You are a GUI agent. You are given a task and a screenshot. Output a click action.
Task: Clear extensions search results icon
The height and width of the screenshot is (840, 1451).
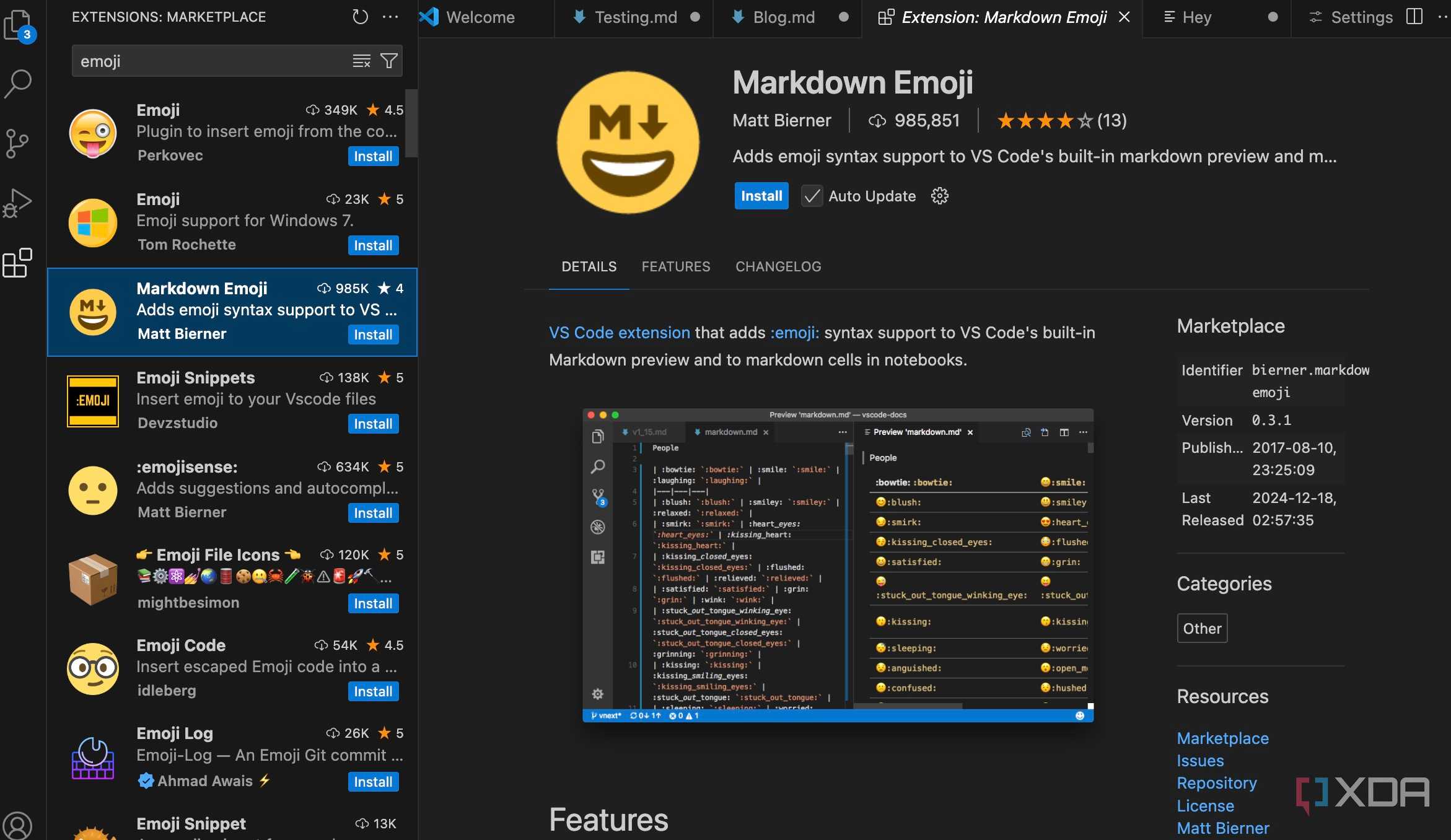pyautogui.click(x=361, y=61)
